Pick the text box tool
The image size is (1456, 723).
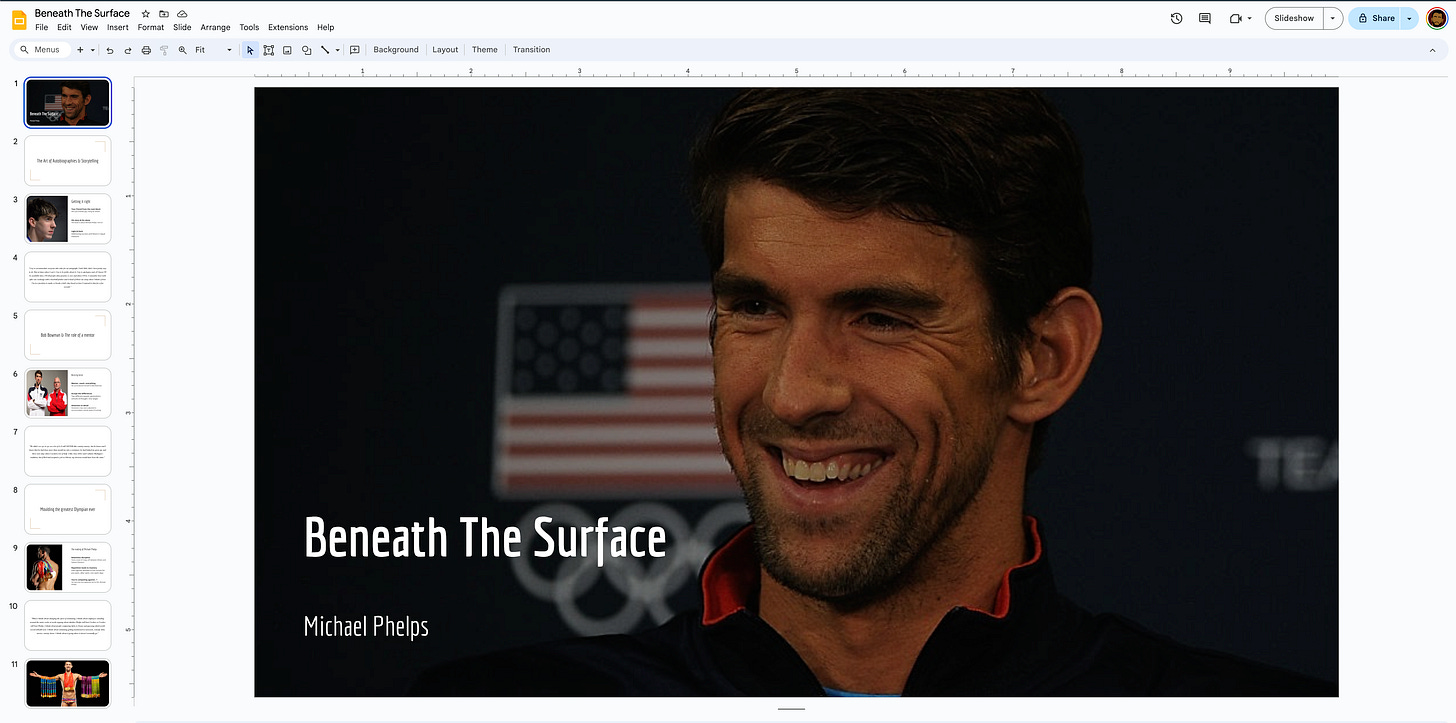[269, 50]
